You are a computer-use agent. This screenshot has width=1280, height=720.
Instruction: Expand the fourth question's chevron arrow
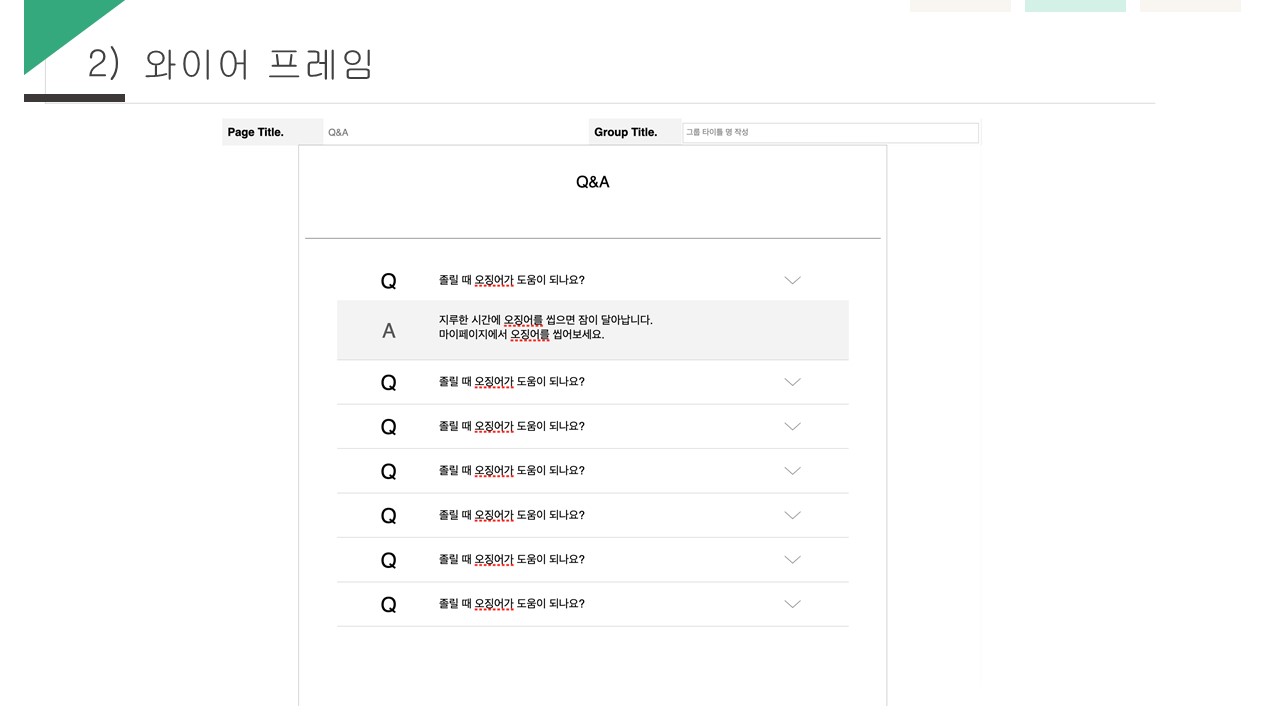pyautogui.click(x=792, y=471)
